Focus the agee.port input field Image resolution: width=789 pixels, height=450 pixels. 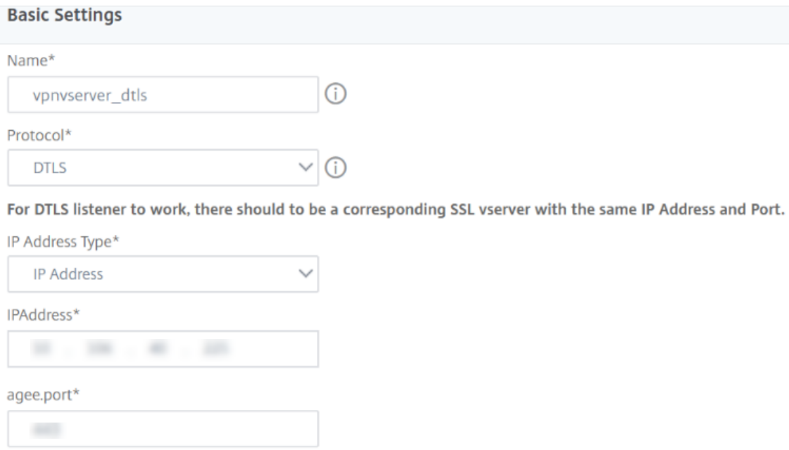coord(162,429)
